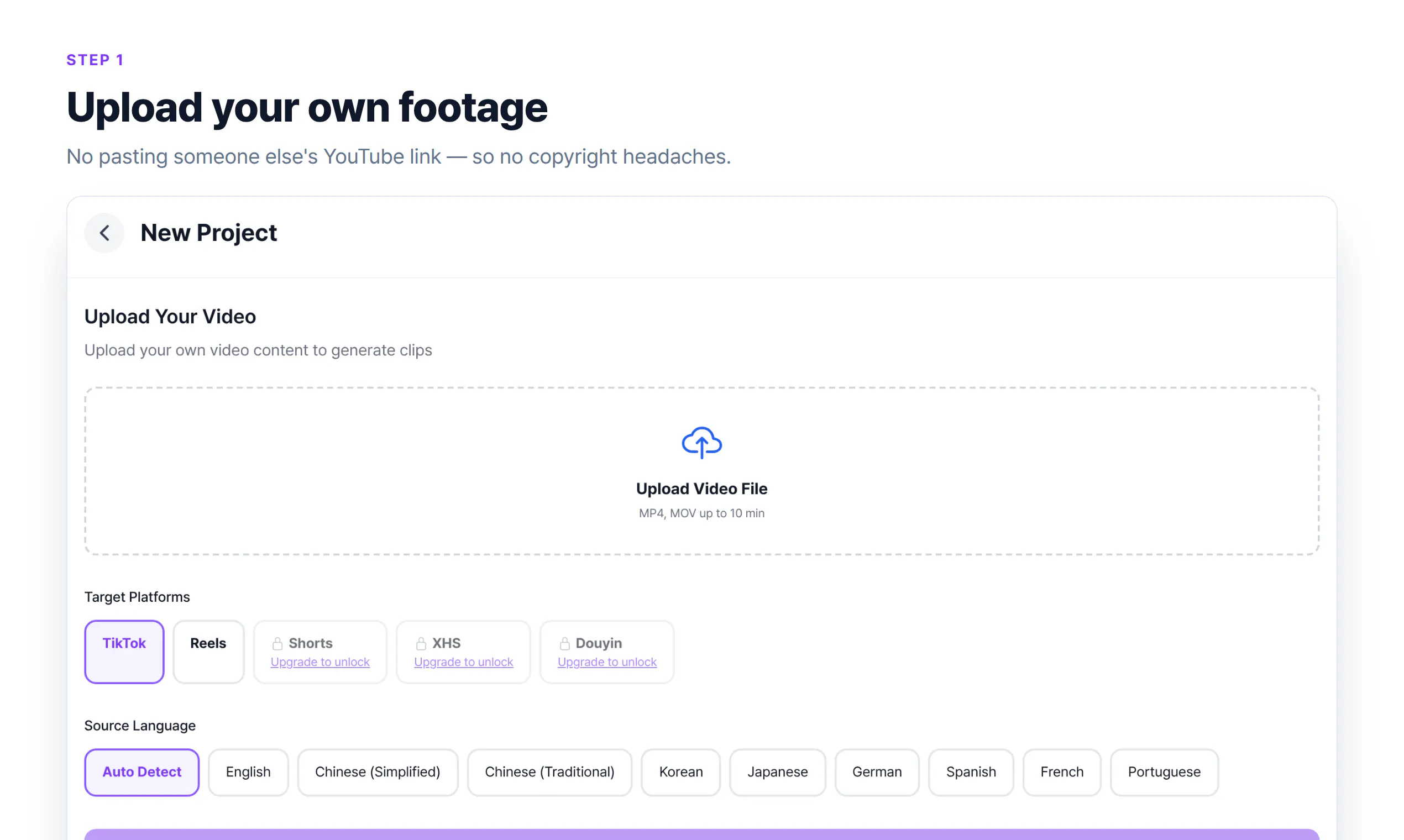1404x840 pixels.
Task: Select English as source language
Action: (x=248, y=772)
